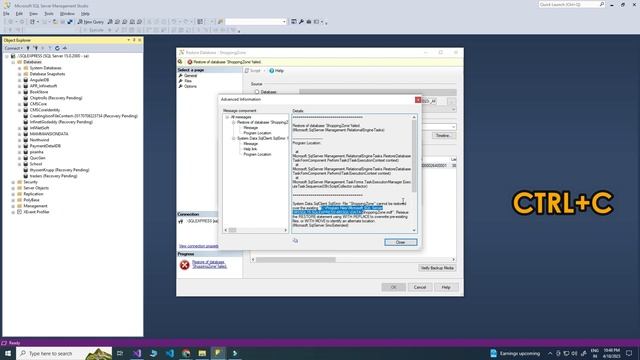Open the File menu
Image resolution: width=640 pixels, height=360 pixels.
pos(6,13)
